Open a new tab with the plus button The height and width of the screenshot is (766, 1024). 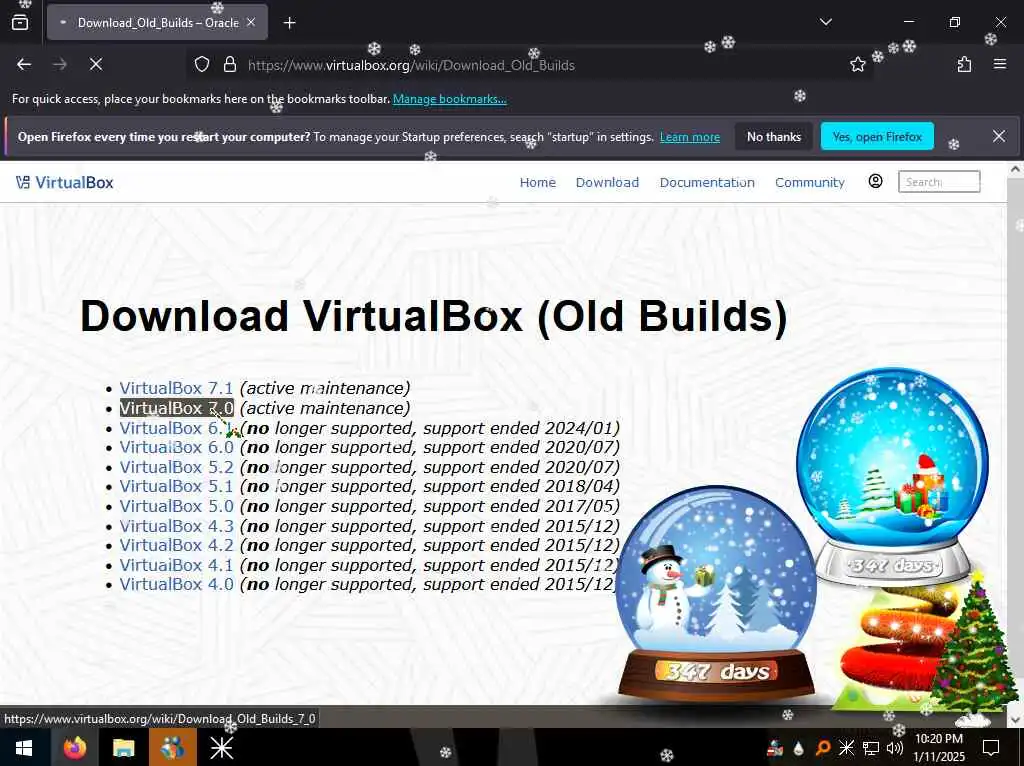click(289, 23)
